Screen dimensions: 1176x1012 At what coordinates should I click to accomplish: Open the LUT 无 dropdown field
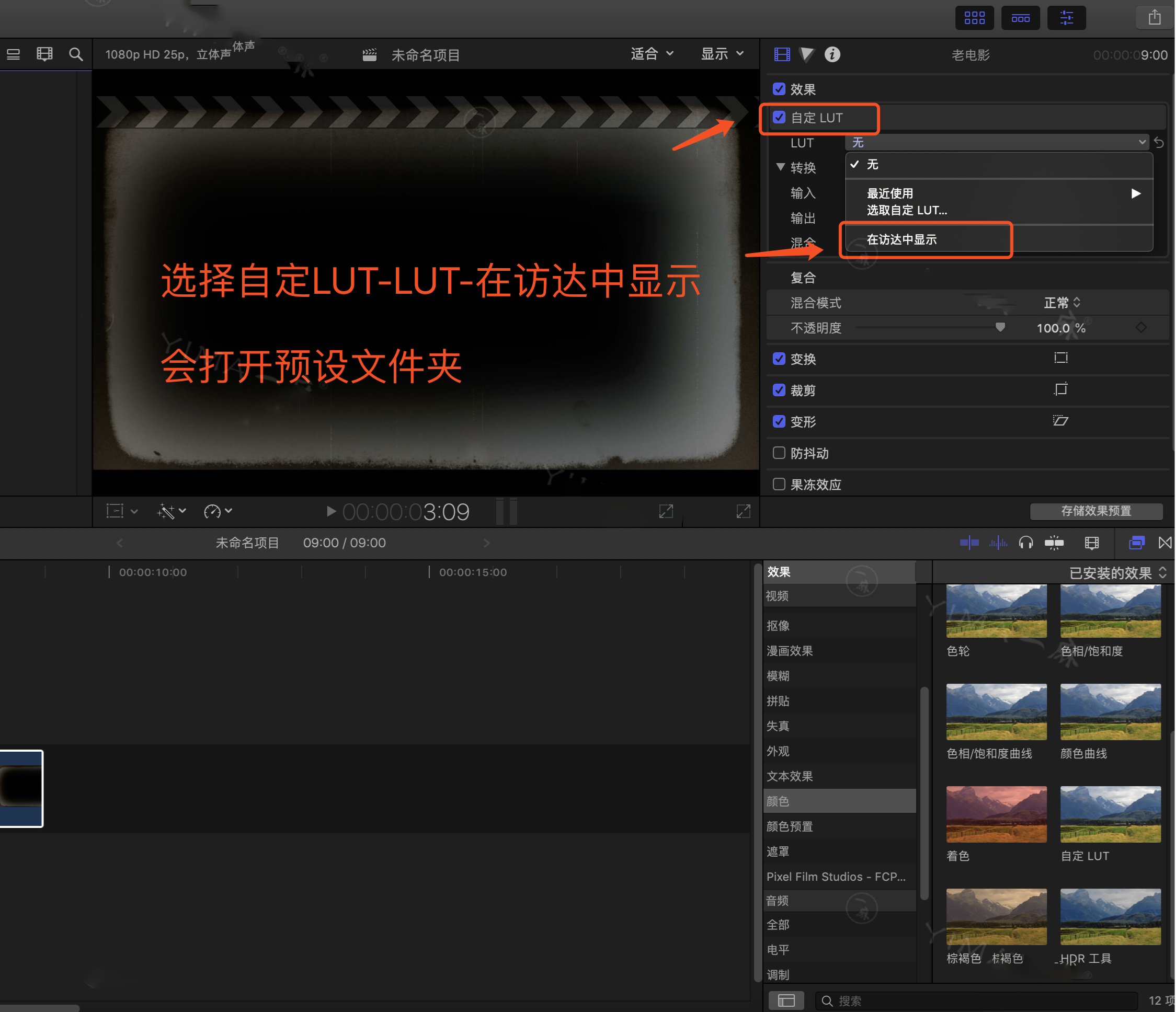997,142
